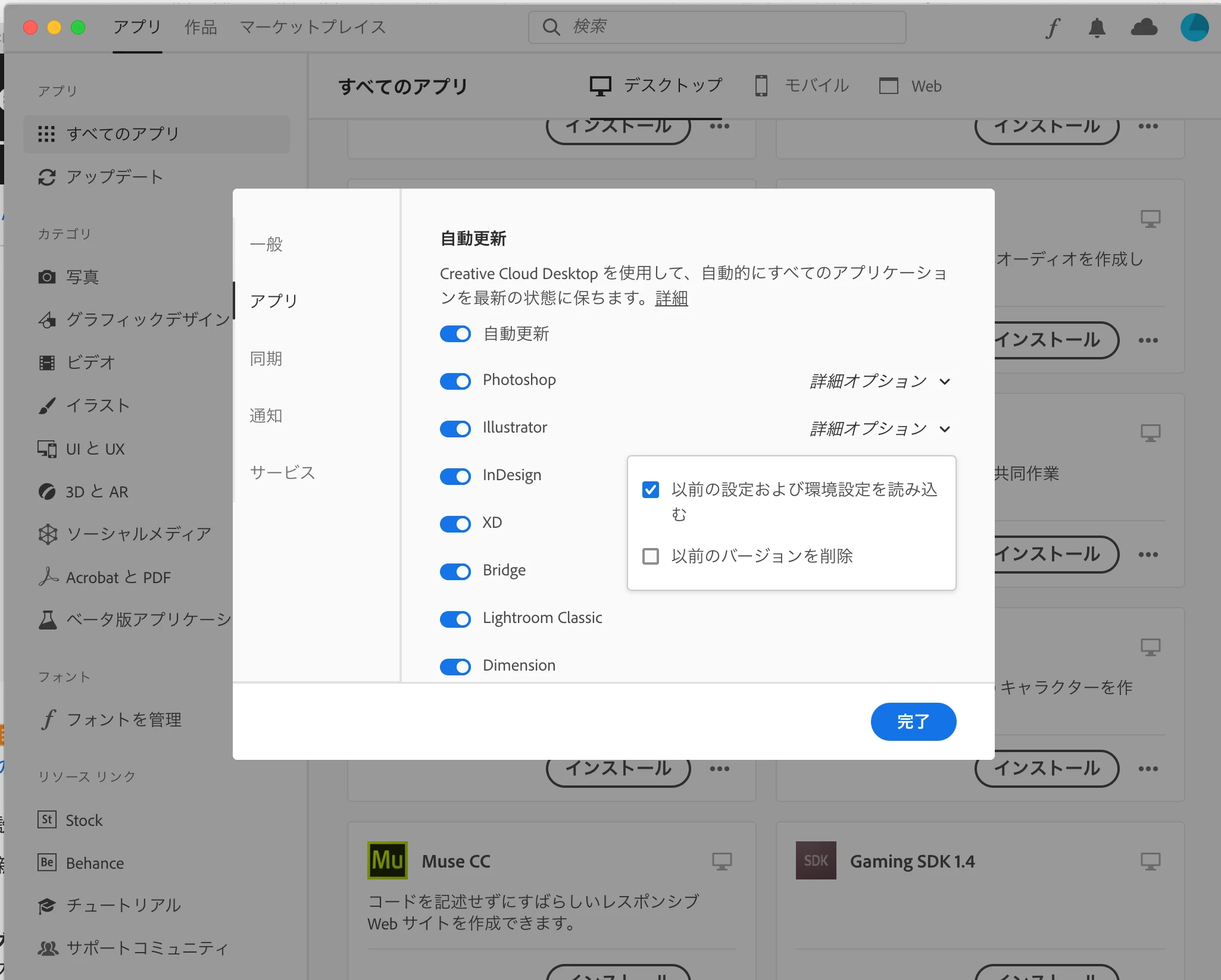The width and height of the screenshot is (1221, 980).
Task: Click the Muse CC app icon
Action: point(388,860)
